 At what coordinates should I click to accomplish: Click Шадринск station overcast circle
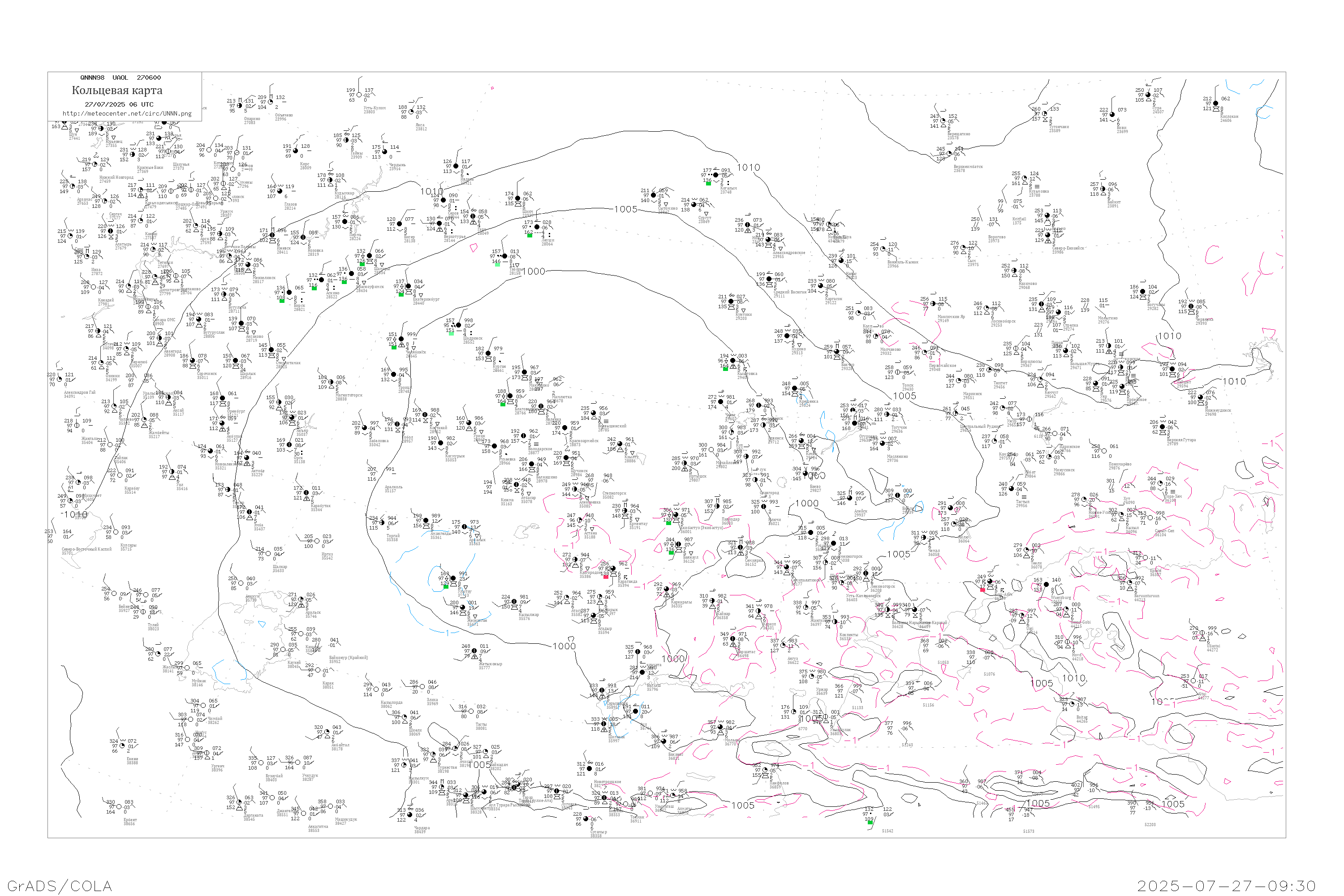tap(458, 326)
